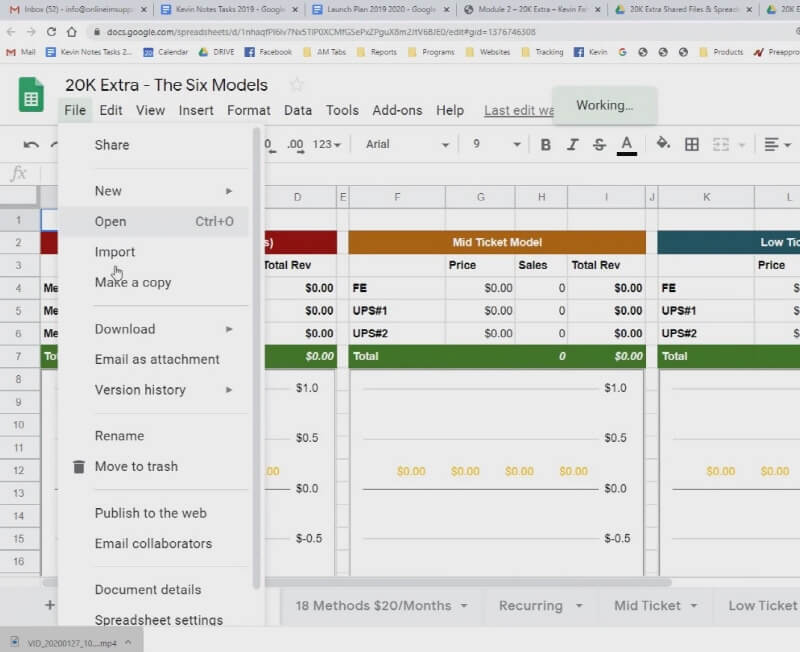This screenshot has height=652, width=800.
Task: Open the DRIVE bookmark
Action: point(216,52)
